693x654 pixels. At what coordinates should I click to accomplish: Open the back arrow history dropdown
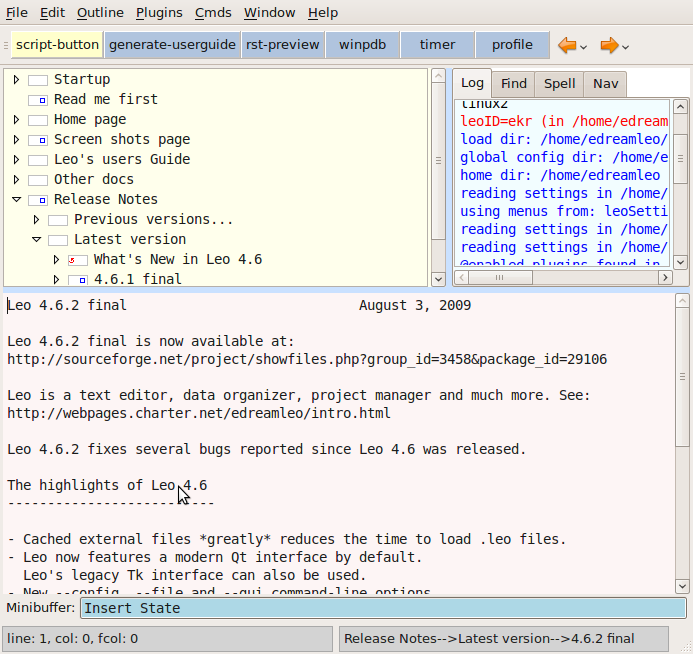(x=583, y=47)
